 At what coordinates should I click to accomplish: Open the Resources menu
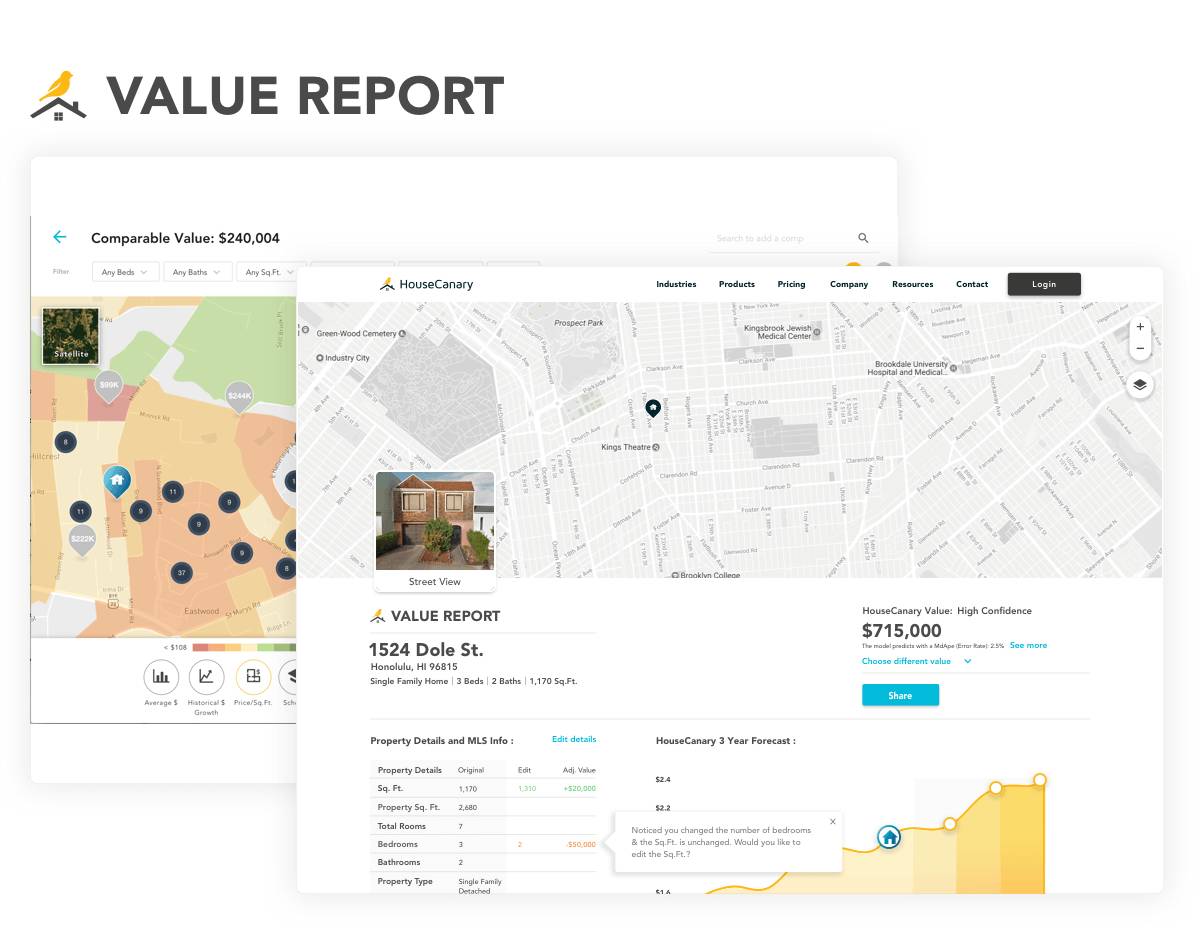coord(913,284)
